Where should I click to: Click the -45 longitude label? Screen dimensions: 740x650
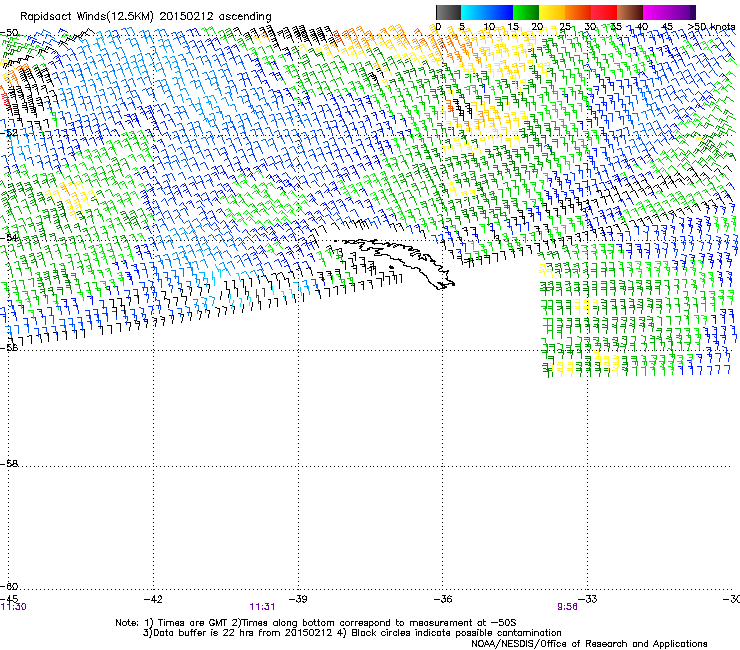coord(9,599)
